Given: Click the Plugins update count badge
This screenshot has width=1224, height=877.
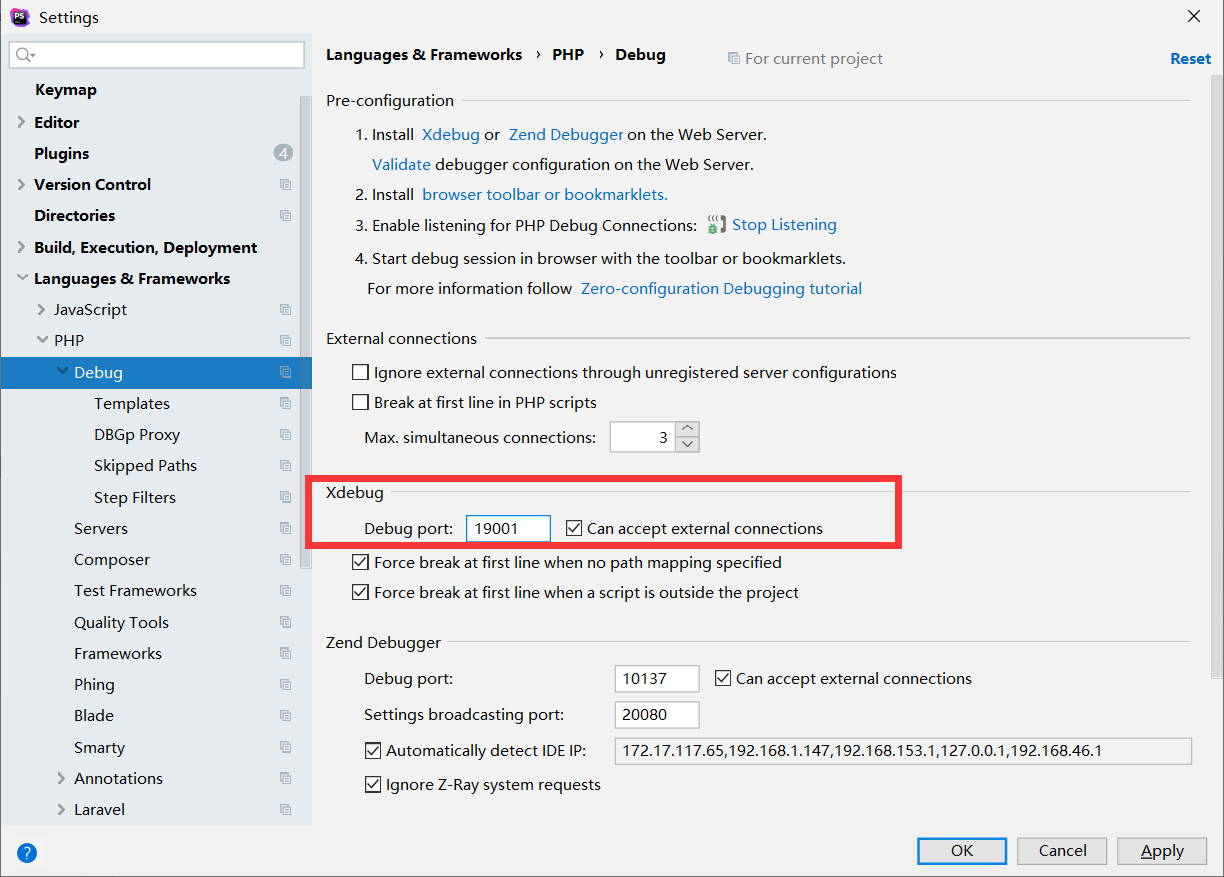Looking at the screenshot, I should point(283,153).
